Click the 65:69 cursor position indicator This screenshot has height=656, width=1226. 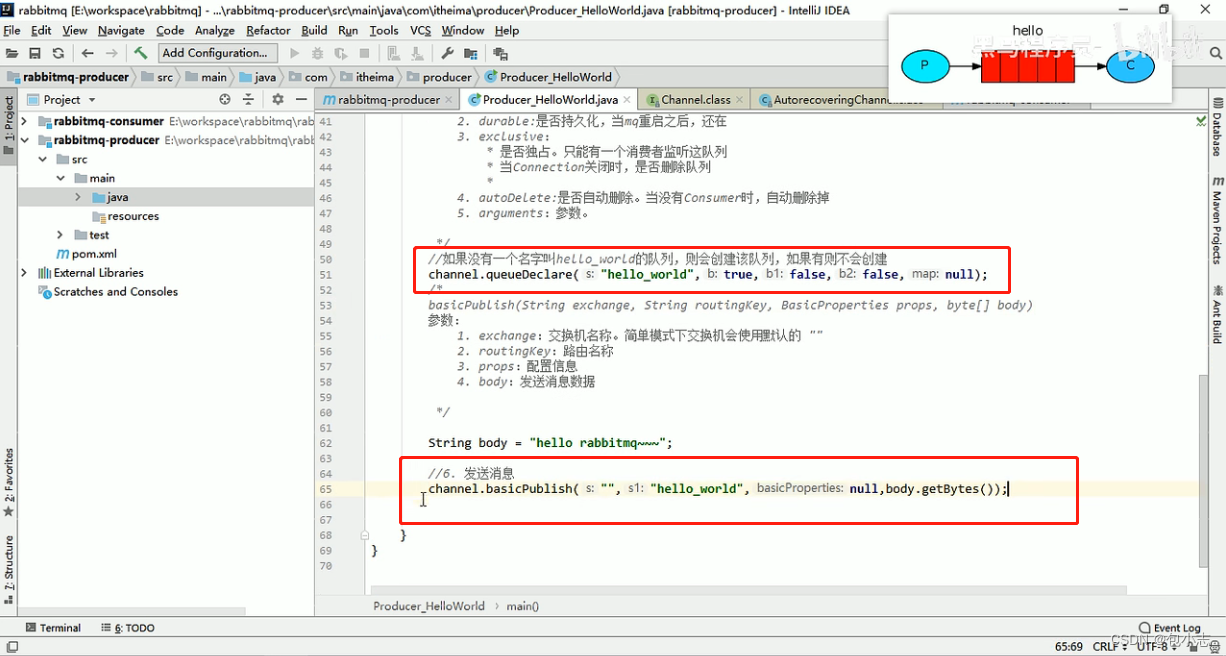pyautogui.click(x=1069, y=647)
